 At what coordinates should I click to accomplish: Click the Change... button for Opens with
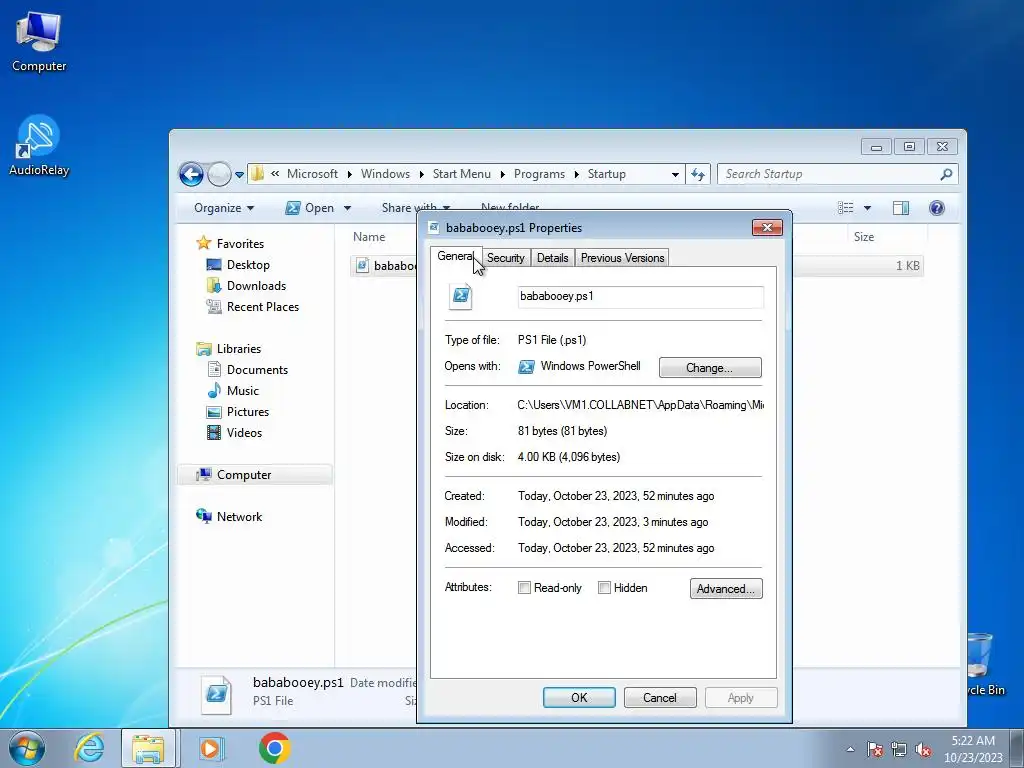(710, 368)
